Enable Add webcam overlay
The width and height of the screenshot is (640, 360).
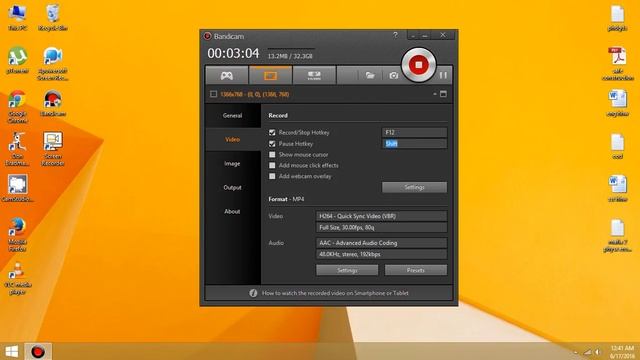point(272,176)
